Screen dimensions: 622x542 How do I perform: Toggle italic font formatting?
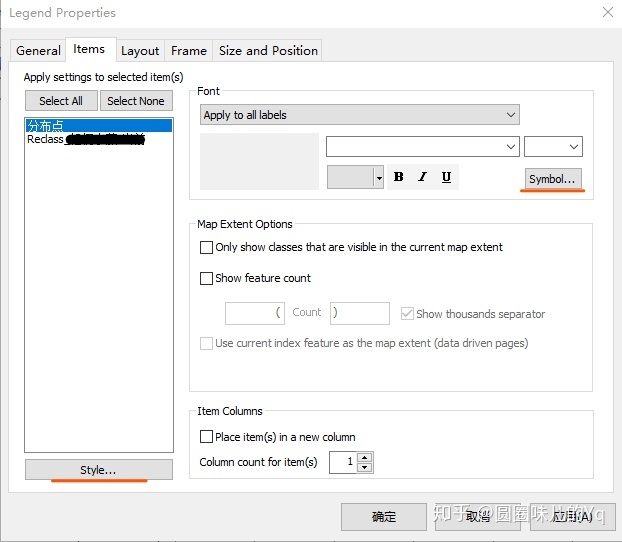pos(423,177)
